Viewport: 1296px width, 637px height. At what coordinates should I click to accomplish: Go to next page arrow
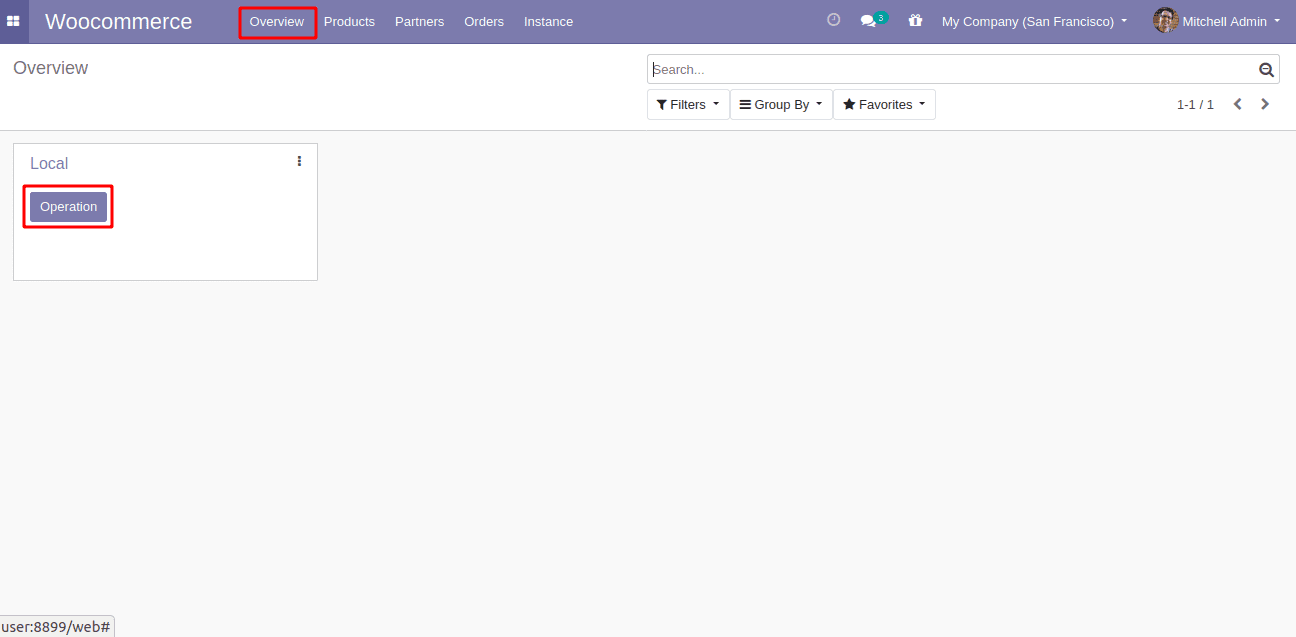(x=1265, y=104)
